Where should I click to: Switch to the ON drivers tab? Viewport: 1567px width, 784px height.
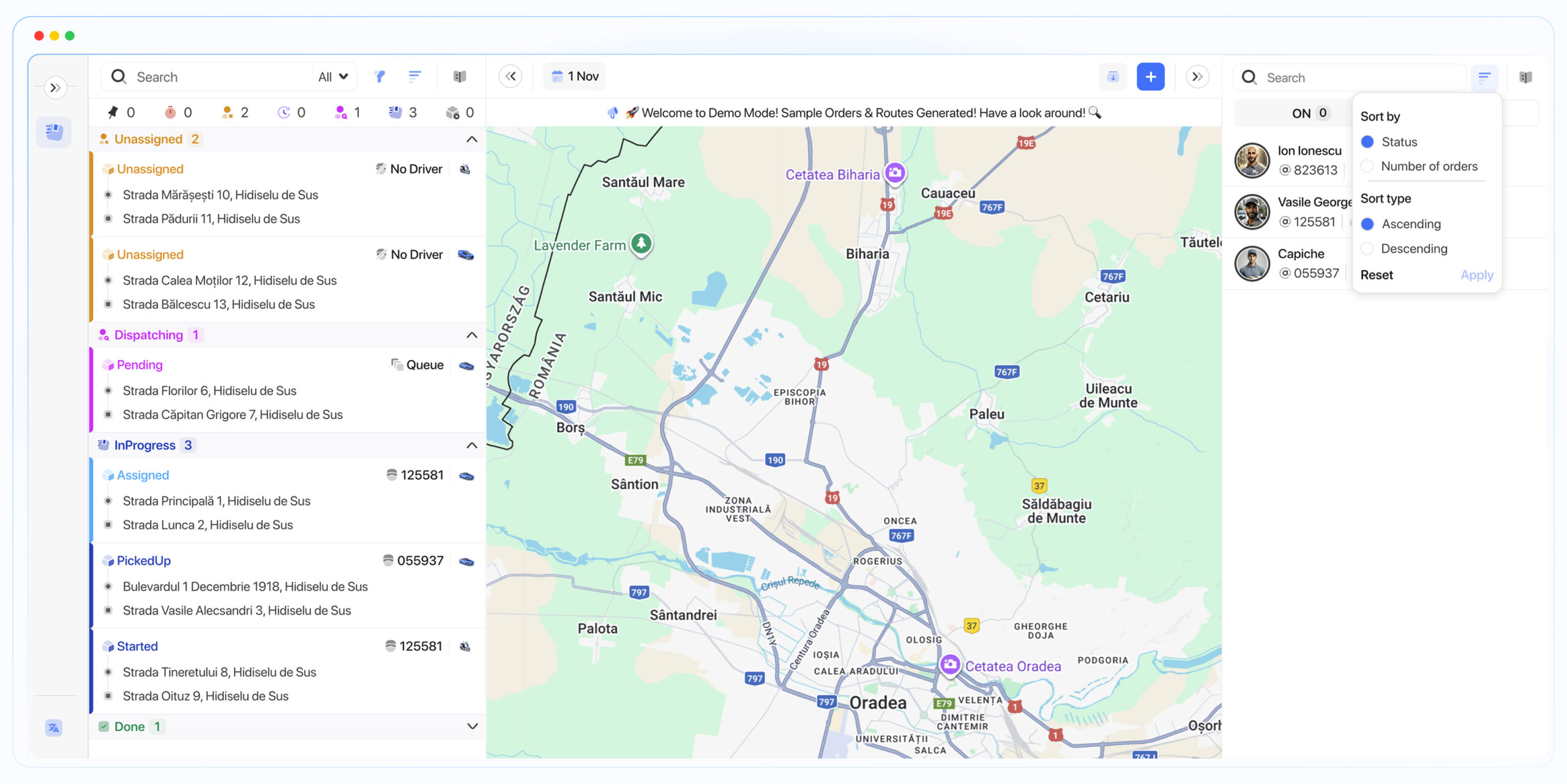[1309, 113]
